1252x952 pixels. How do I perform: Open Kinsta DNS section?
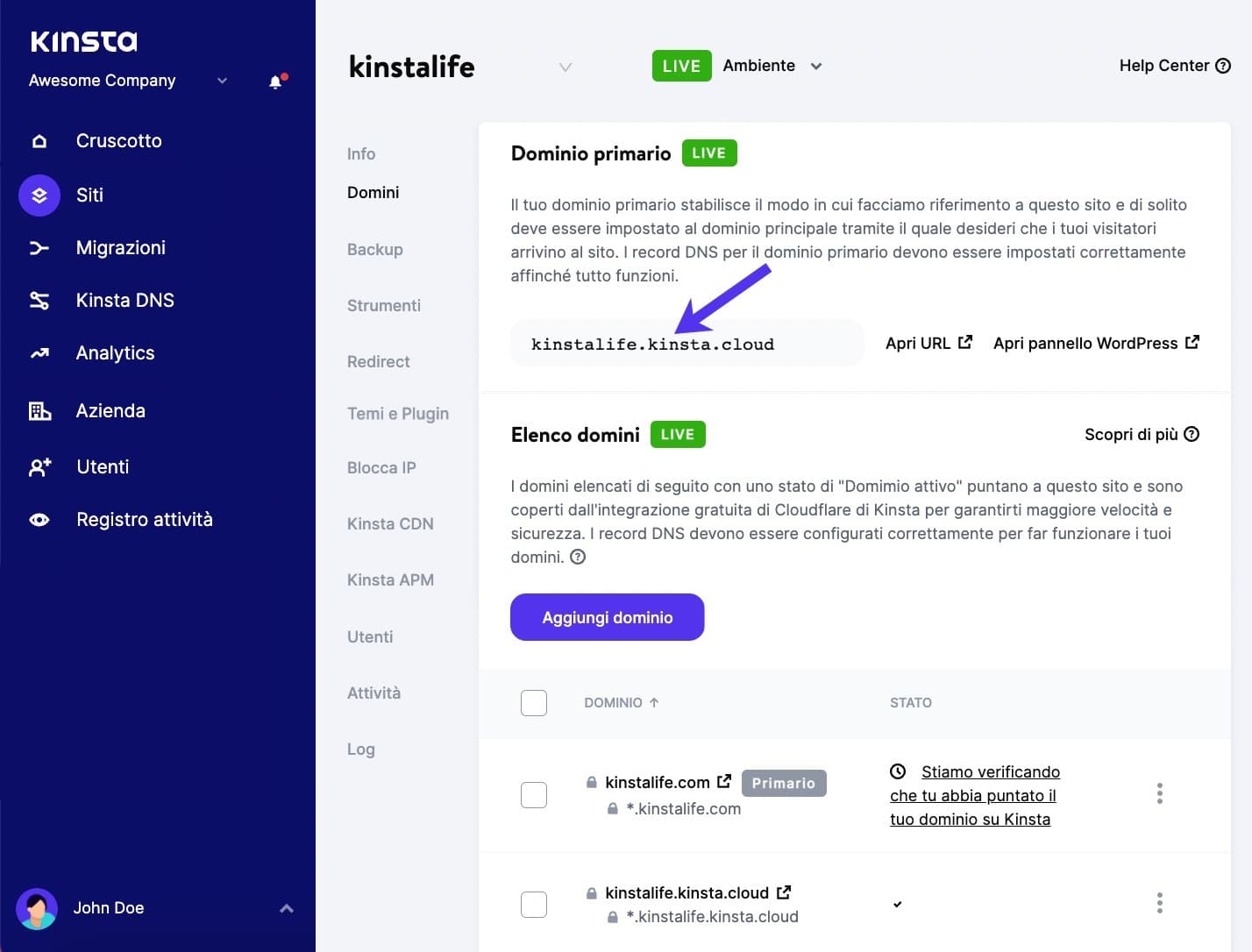point(124,300)
